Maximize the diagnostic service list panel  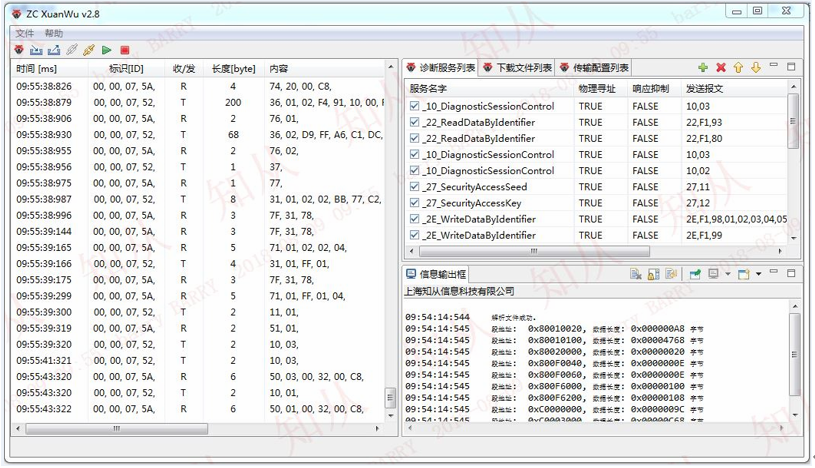pos(791,67)
